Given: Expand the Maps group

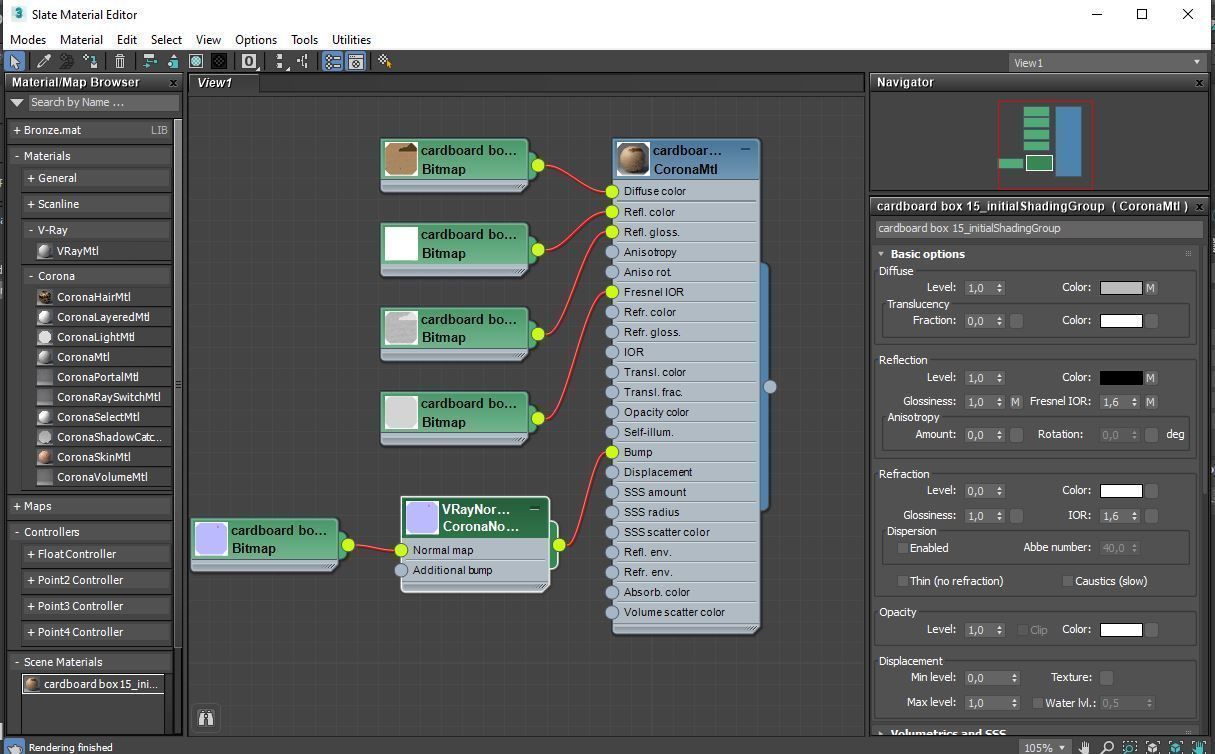Looking at the screenshot, I should [x=17, y=506].
